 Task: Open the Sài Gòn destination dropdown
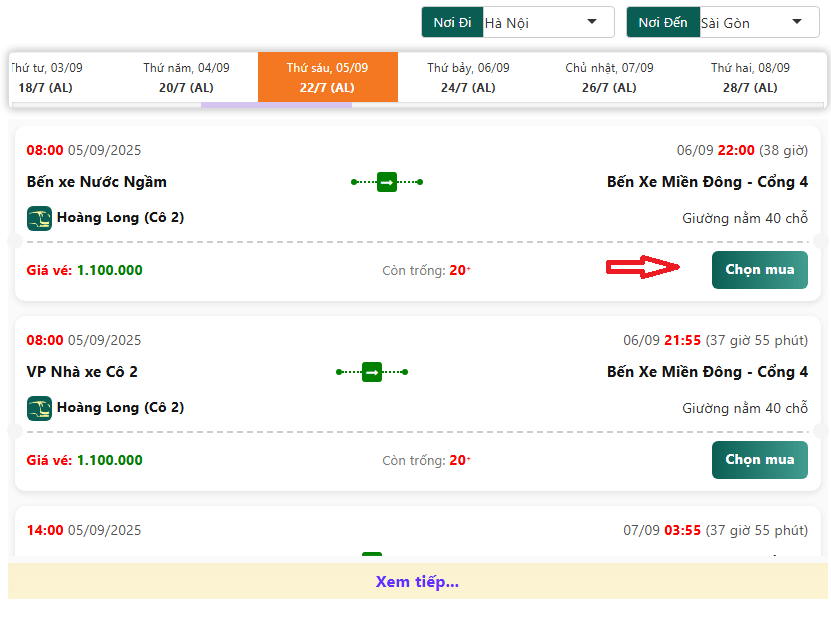click(758, 22)
